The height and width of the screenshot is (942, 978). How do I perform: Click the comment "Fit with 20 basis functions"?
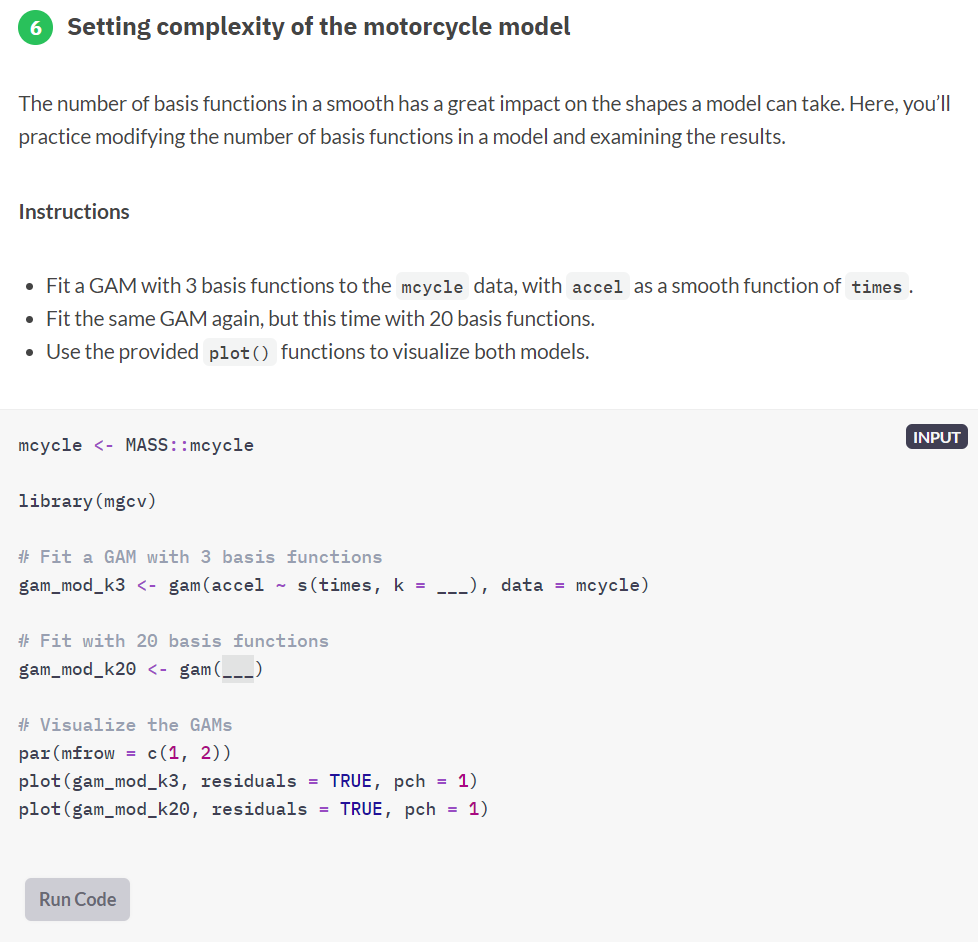[173, 641]
